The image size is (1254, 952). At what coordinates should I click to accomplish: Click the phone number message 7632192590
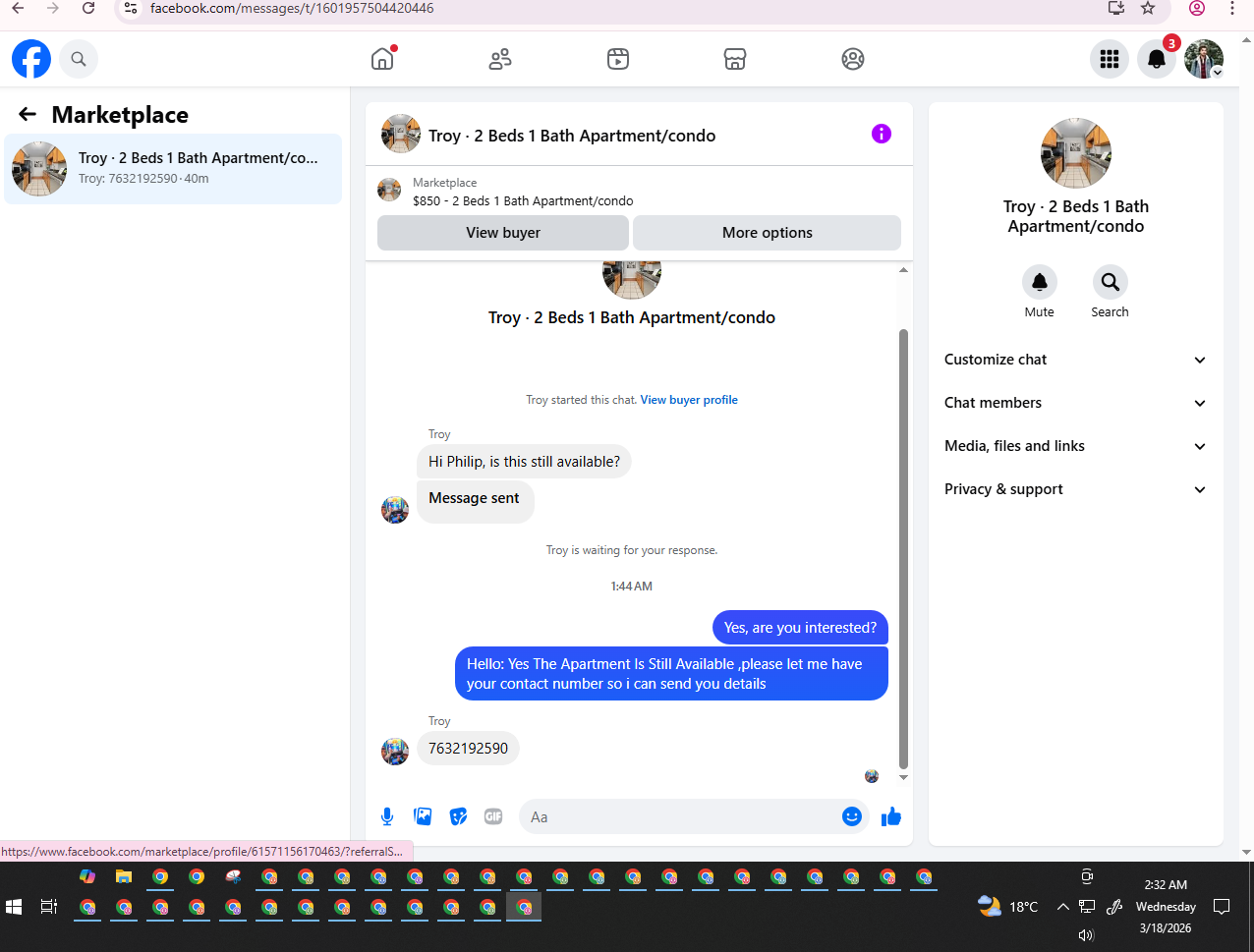point(468,749)
